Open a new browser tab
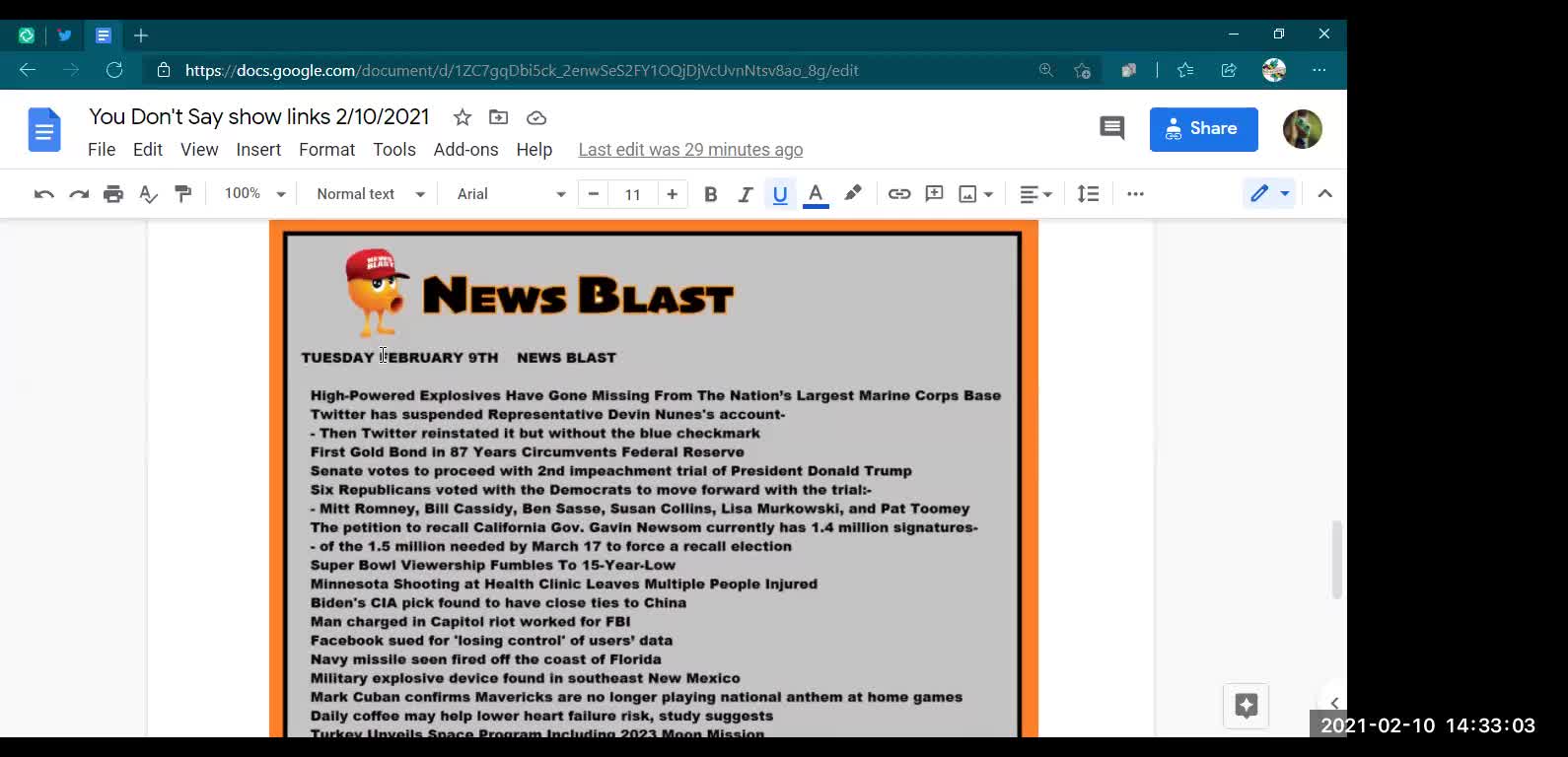Image resolution: width=1568 pixels, height=757 pixels. click(141, 35)
